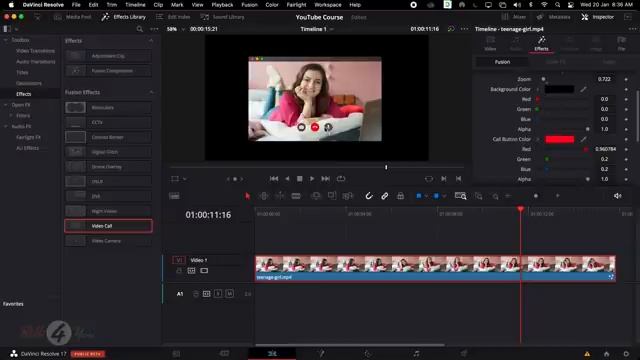Collapse the Audio FX tree section
The width and height of the screenshot is (640, 360).
pos(6,127)
